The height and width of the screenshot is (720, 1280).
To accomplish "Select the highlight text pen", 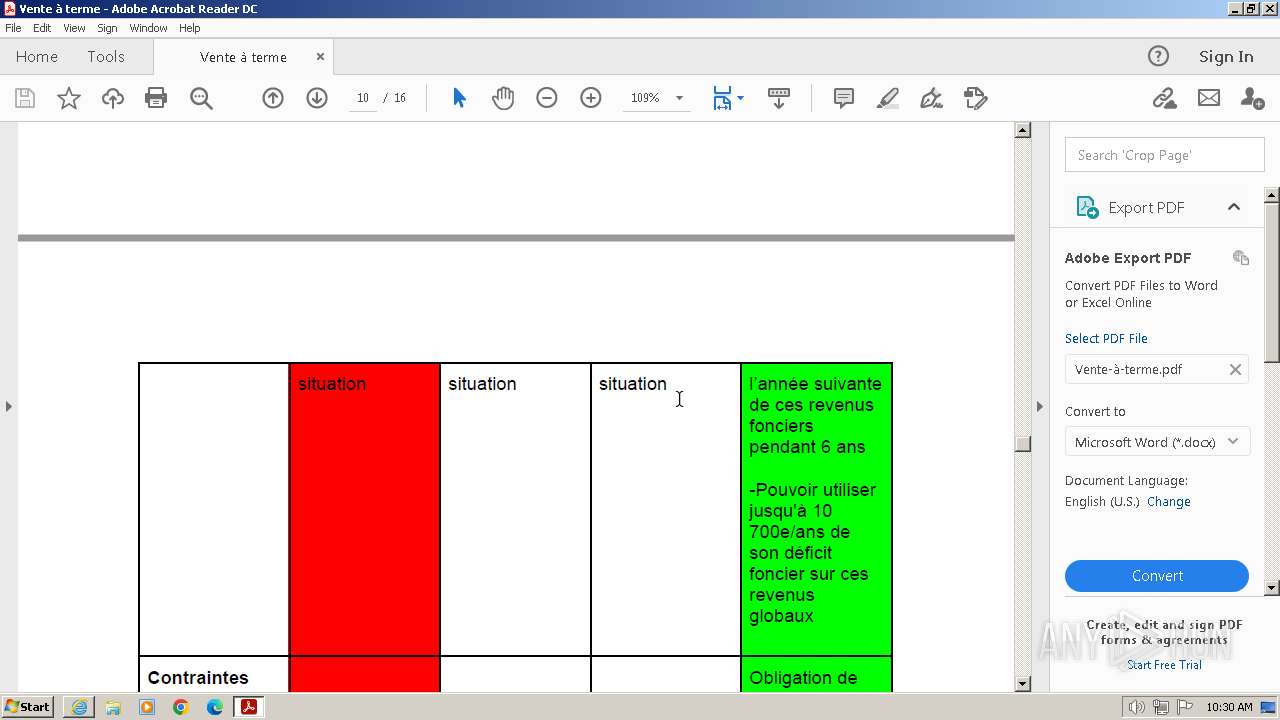I will (888, 98).
